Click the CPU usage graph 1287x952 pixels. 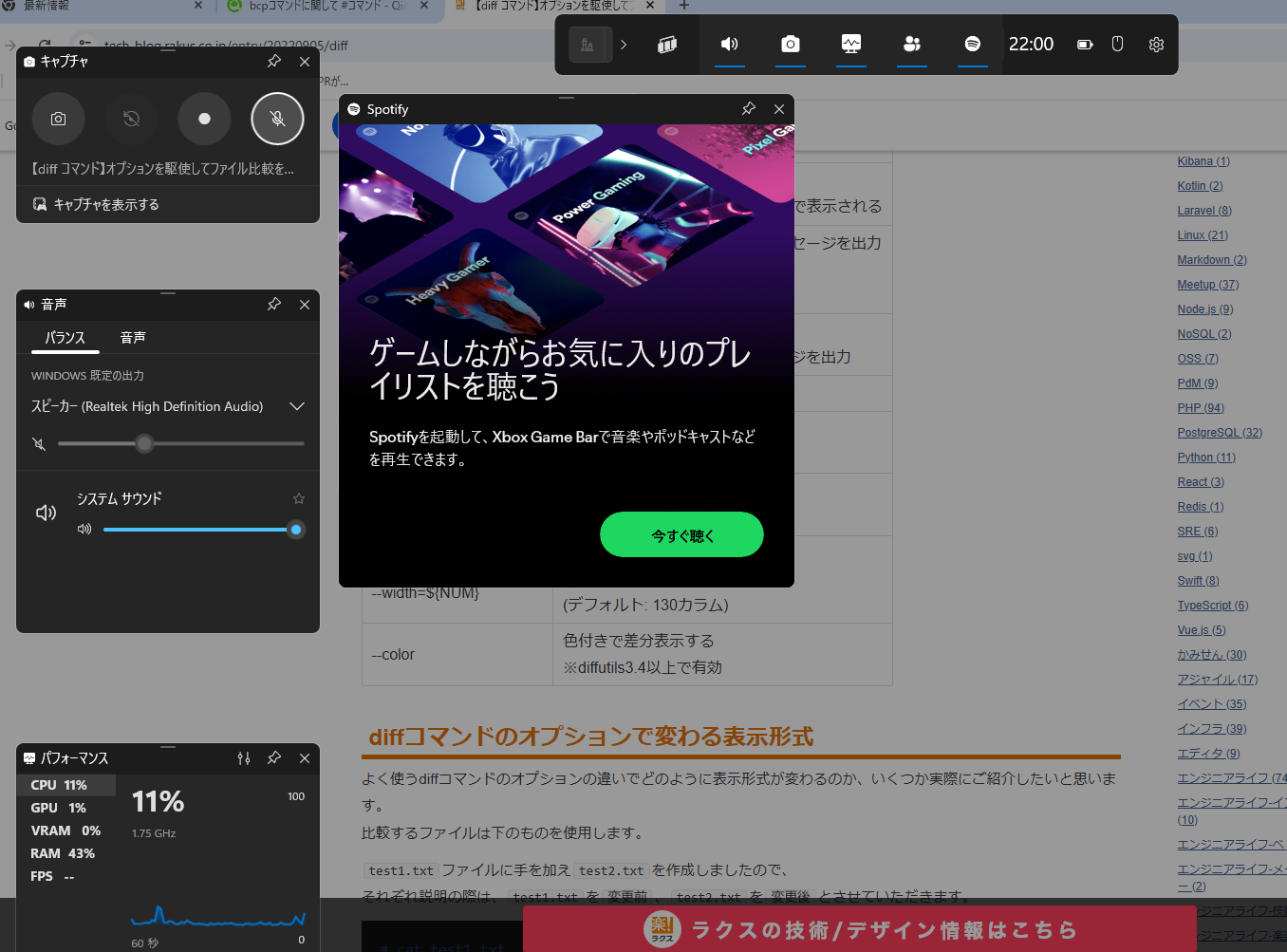pyautogui.click(x=218, y=916)
